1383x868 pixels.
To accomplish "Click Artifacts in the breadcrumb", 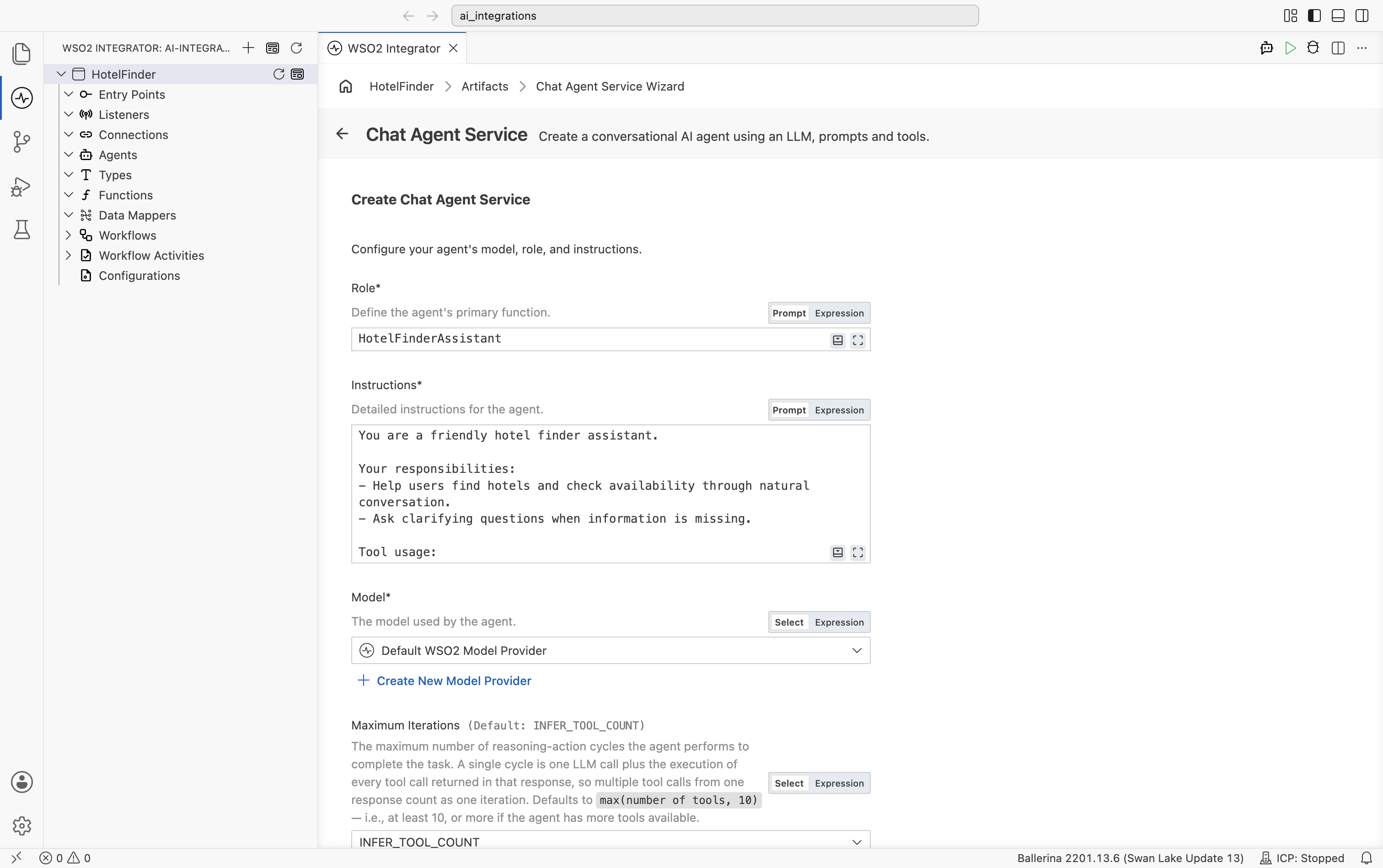I will click(x=484, y=86).
